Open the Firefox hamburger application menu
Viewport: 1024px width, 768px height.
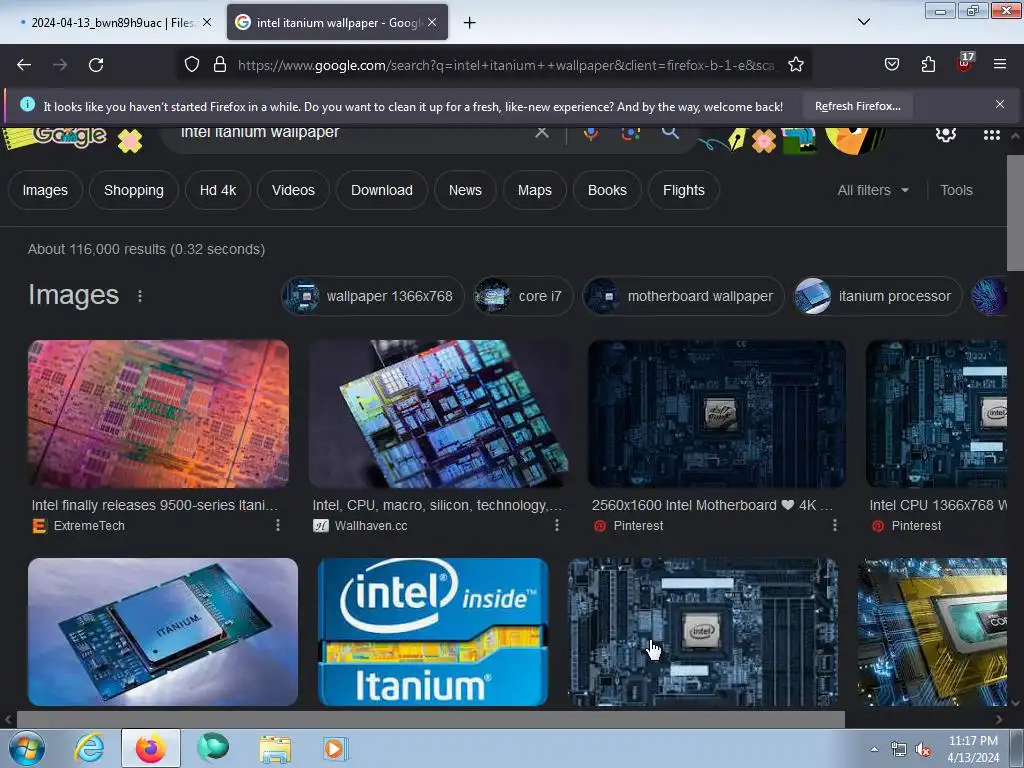coord(1000,65)
